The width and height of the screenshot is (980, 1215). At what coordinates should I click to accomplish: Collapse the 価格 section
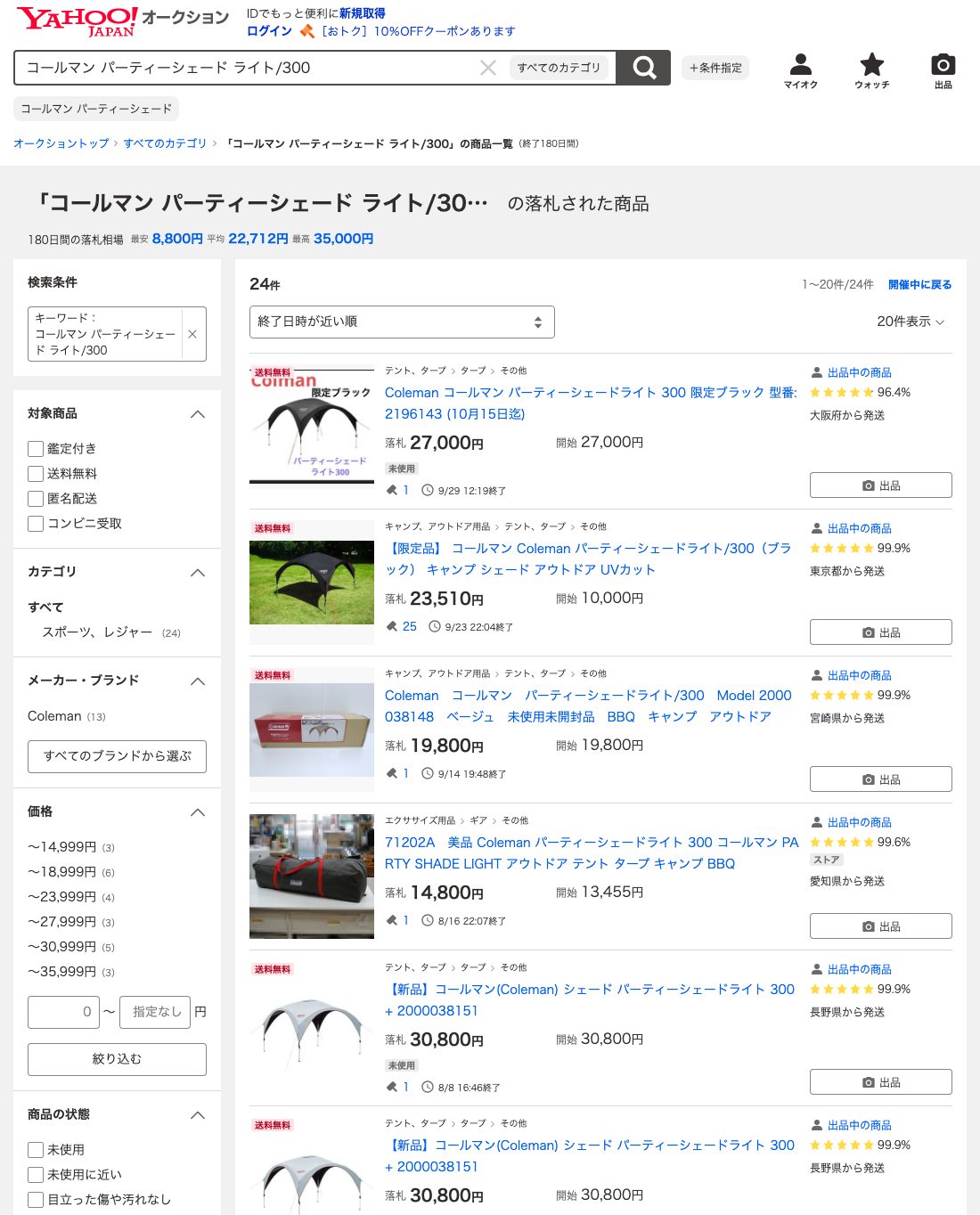click(x=198, y=812)
